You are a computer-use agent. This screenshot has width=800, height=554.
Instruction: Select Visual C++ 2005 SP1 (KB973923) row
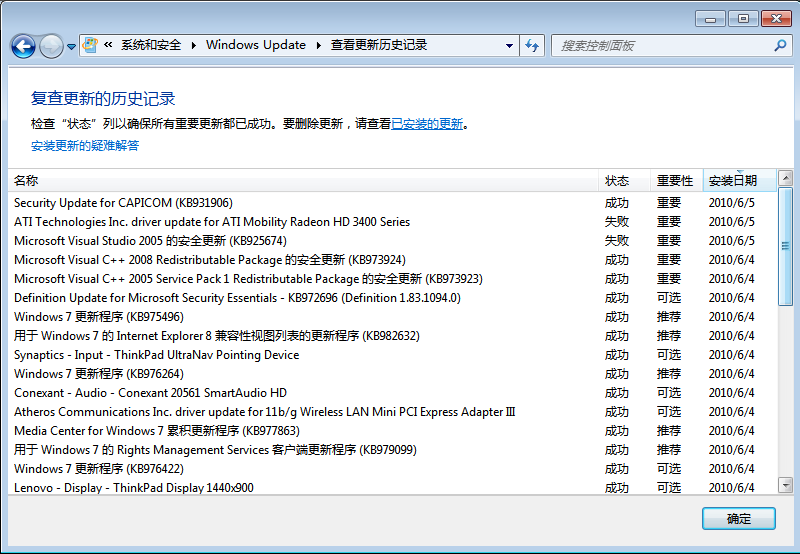(393, 279)
